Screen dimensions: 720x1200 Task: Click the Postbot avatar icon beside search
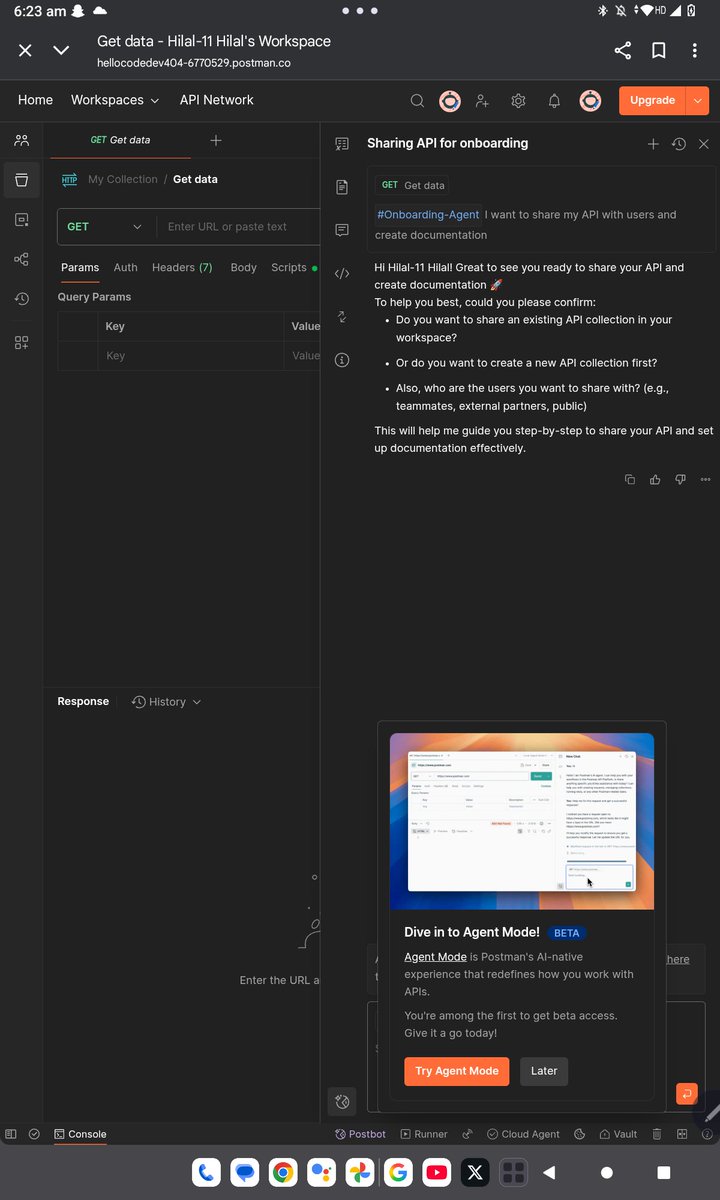coord(450,100)
